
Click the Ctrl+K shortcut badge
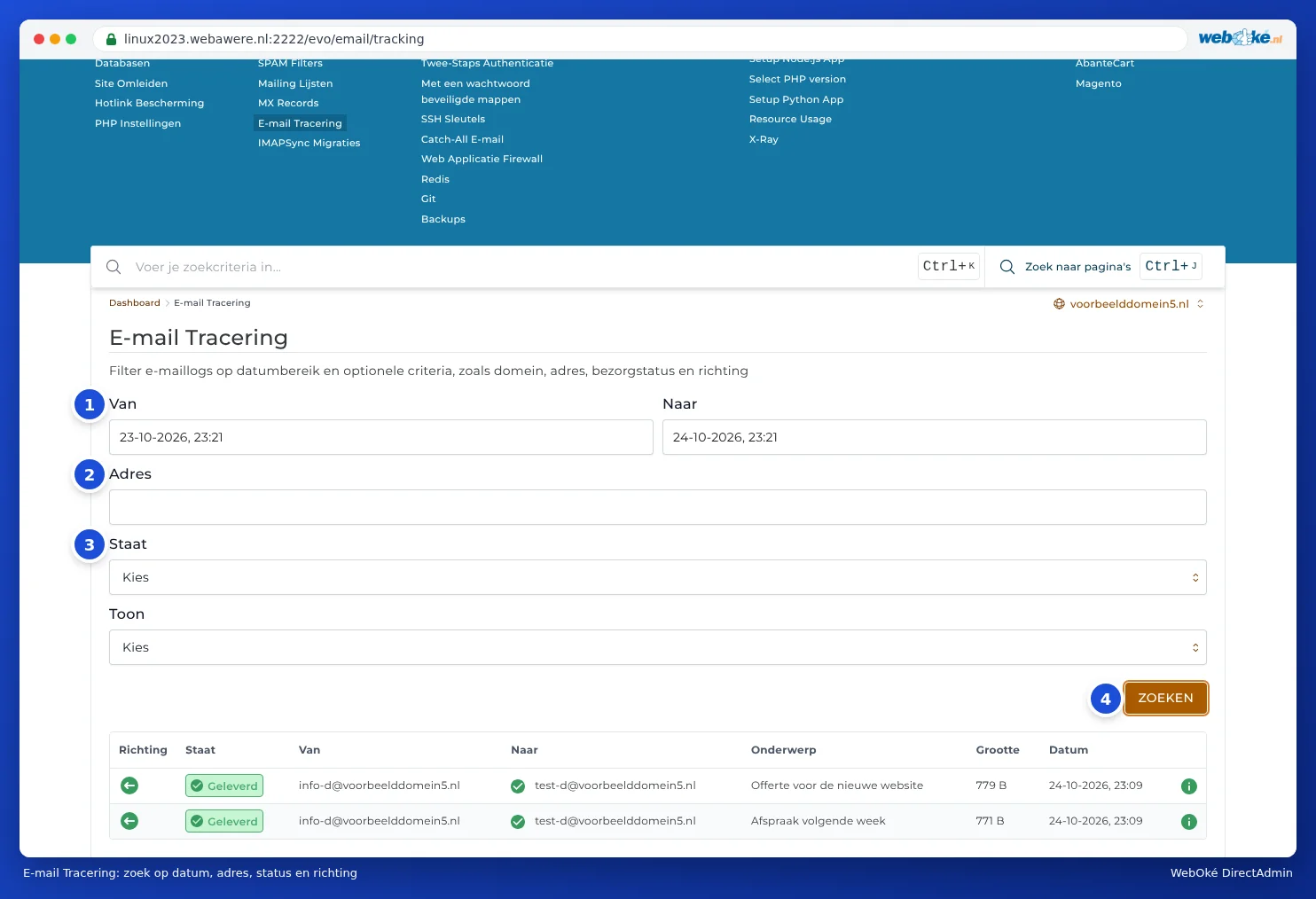tap(948, 266)
